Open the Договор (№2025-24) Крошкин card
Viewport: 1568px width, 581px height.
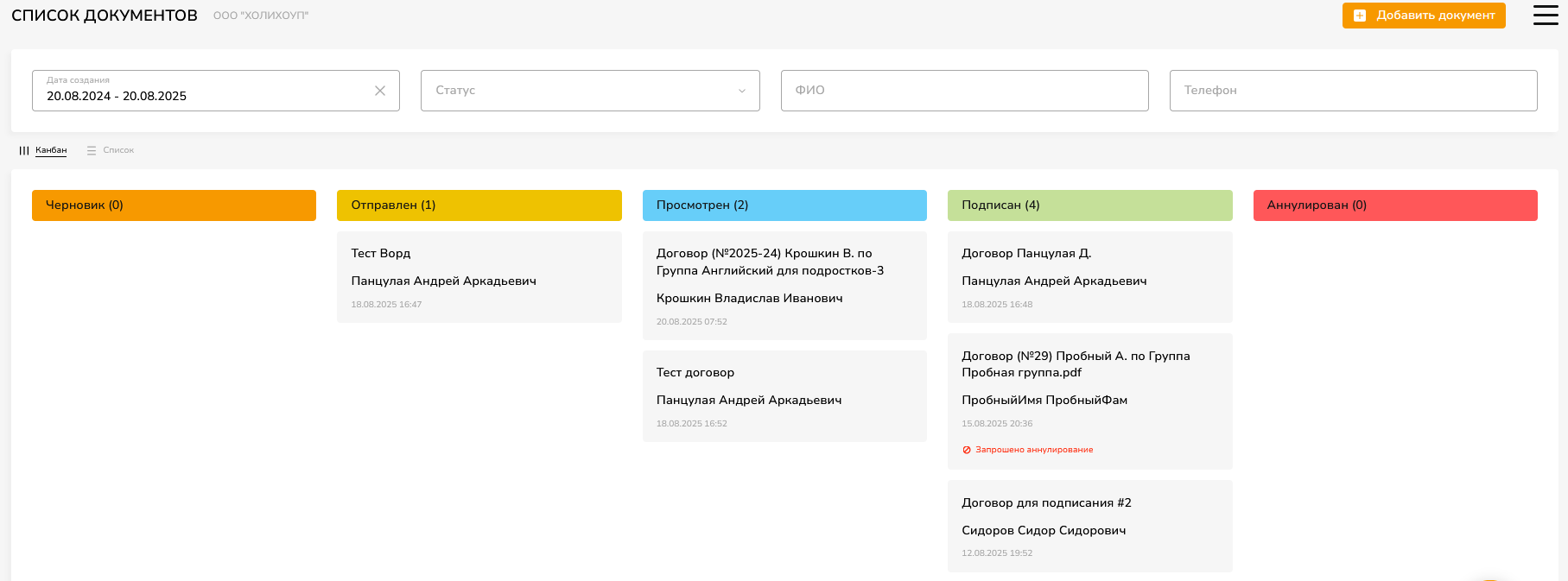(784, 286)
